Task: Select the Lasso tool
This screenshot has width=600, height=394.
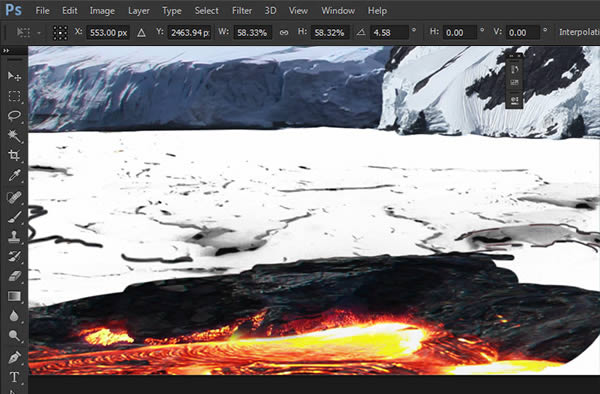Action: (x=14, y=116)
